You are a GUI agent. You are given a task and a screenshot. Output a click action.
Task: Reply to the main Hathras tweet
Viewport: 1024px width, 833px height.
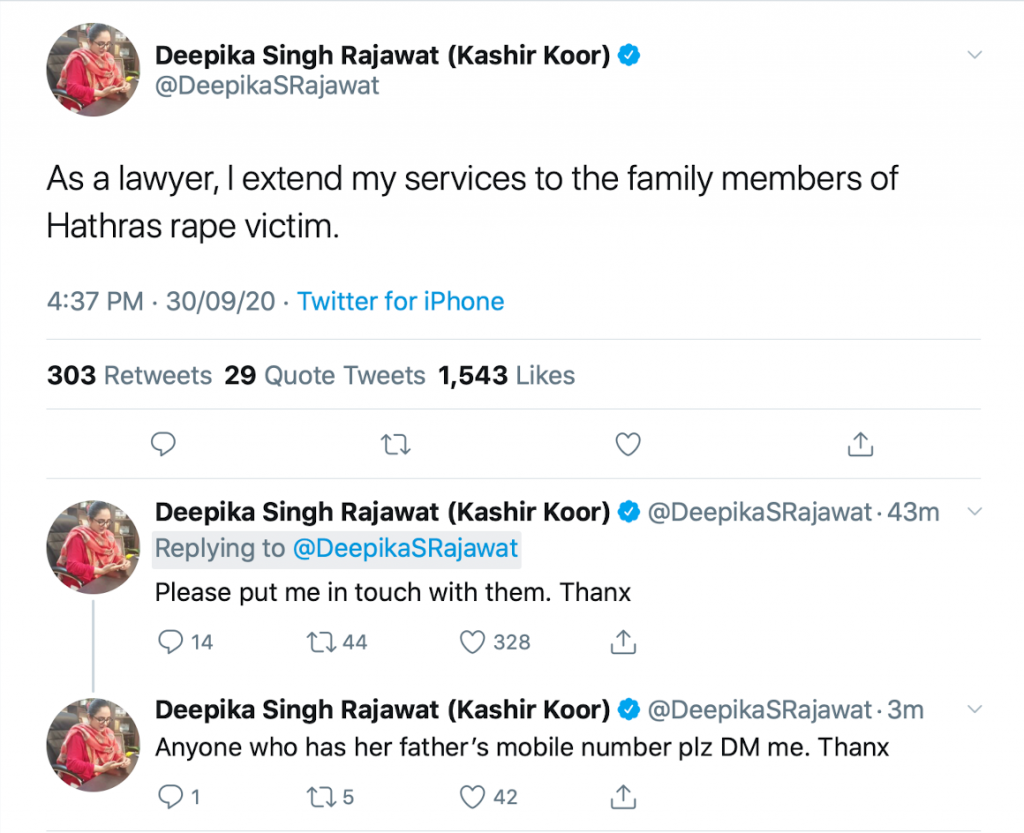coord(162,443)
